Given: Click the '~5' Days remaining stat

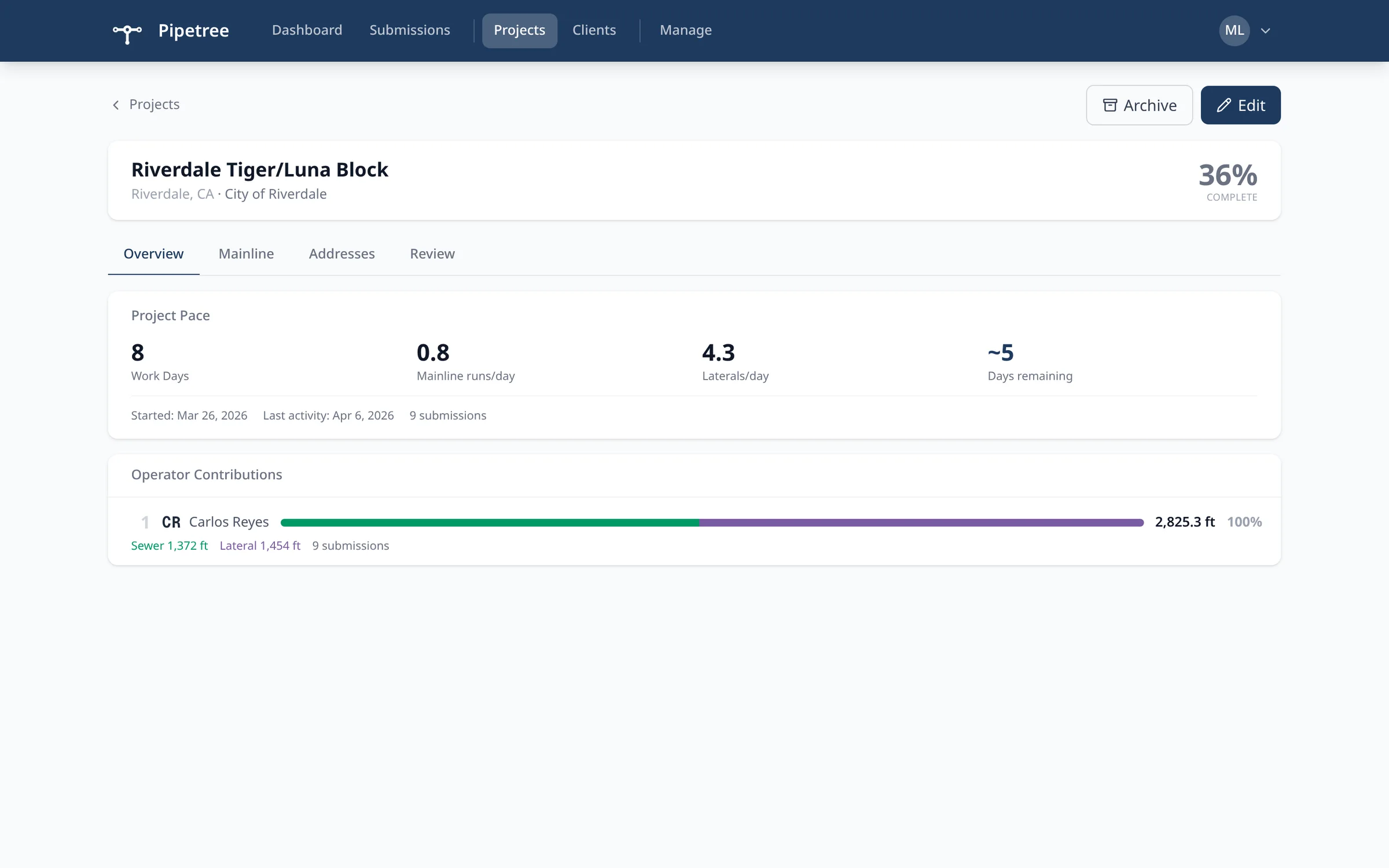Looking at the screenshot, I should coord(1001,352).
